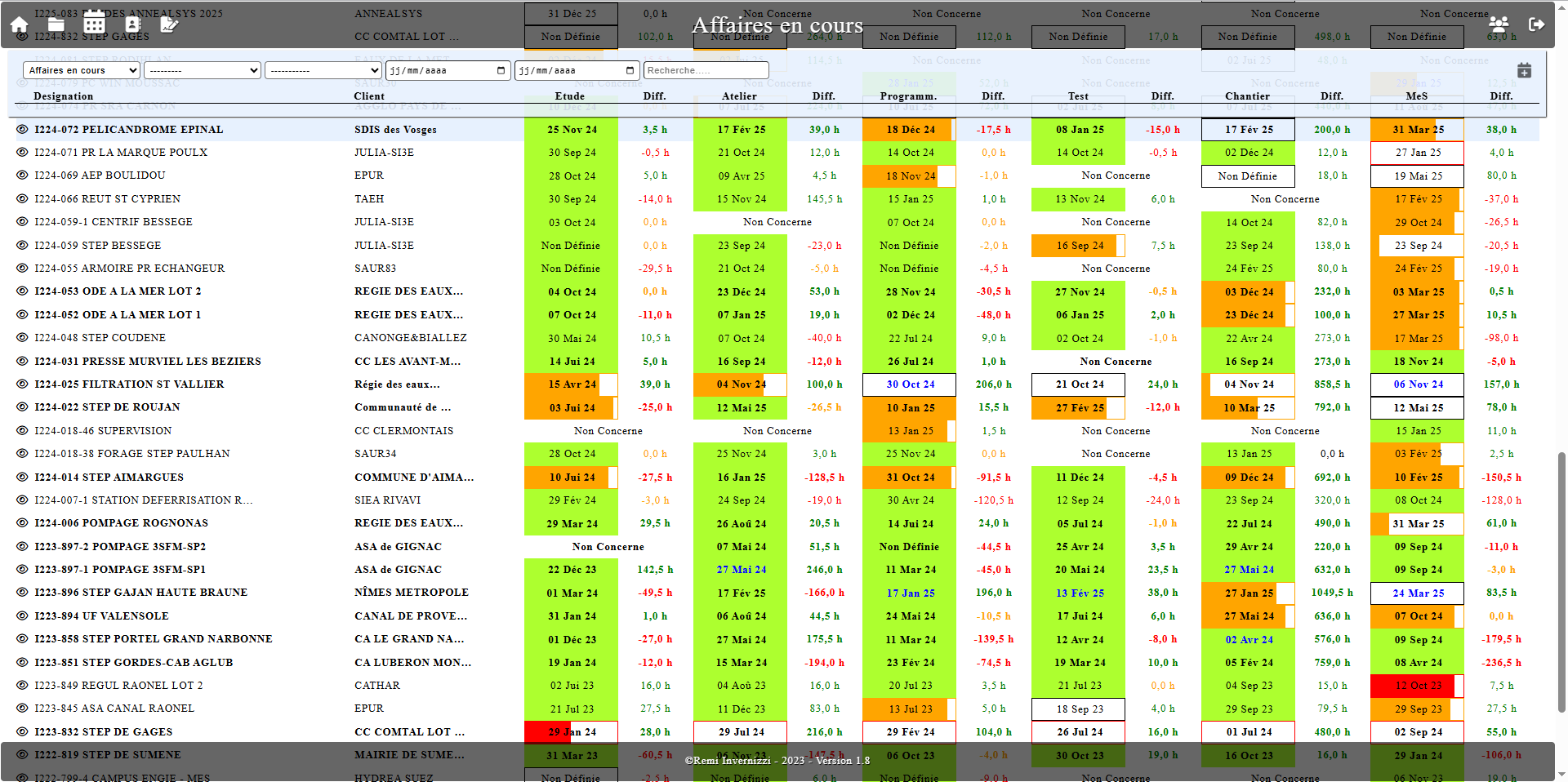
Task: Click eye icon for I224-022 STEP DE ROUJAN
Action: [22, 407]
